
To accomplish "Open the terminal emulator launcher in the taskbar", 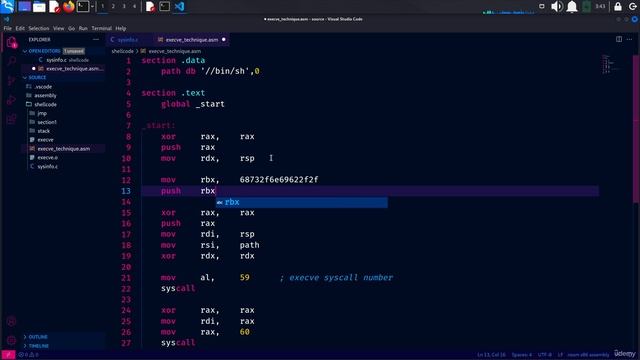I will click(83, 6).
